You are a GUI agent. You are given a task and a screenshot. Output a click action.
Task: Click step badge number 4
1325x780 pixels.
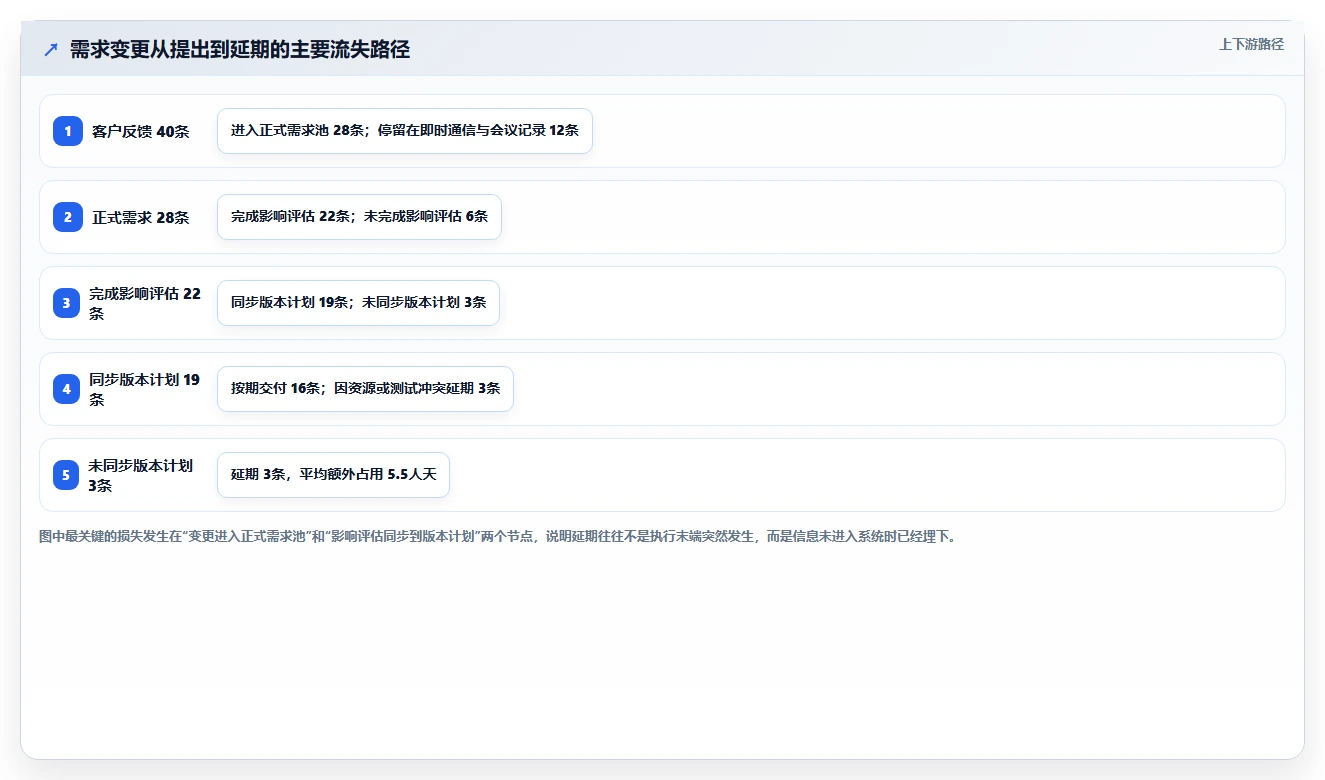[68, 389]
